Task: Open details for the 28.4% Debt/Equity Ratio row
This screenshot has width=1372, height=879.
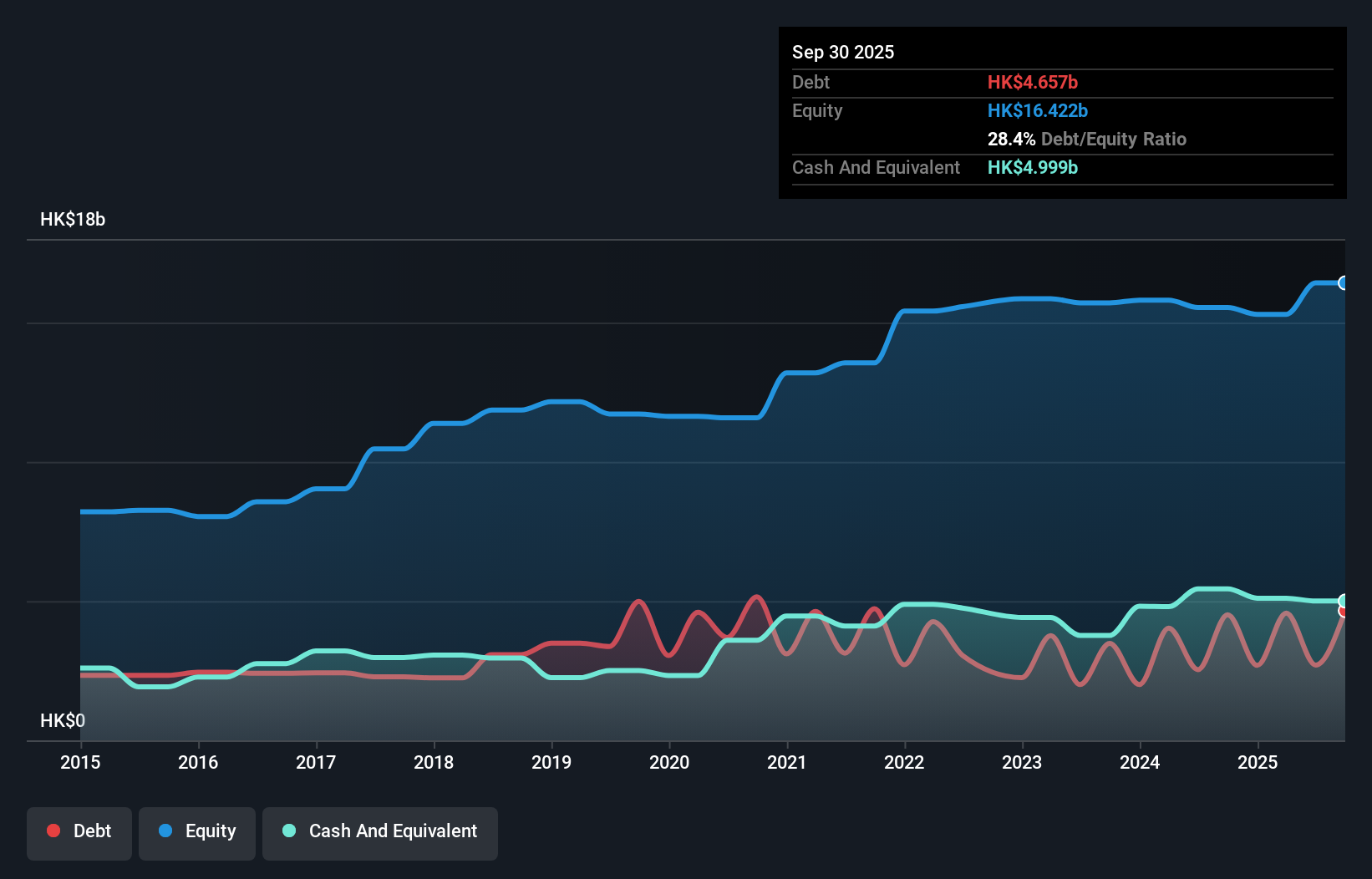Action: click(1087, 140)
